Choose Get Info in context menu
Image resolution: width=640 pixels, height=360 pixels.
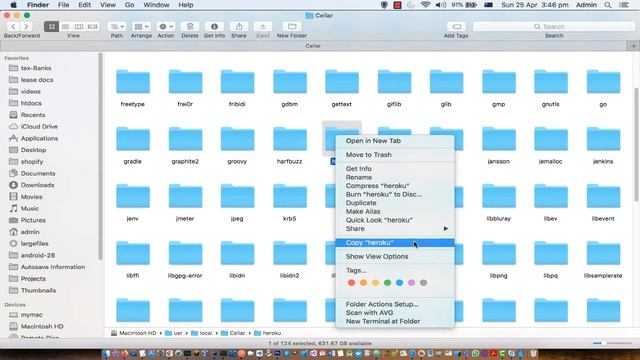point(395,169)
